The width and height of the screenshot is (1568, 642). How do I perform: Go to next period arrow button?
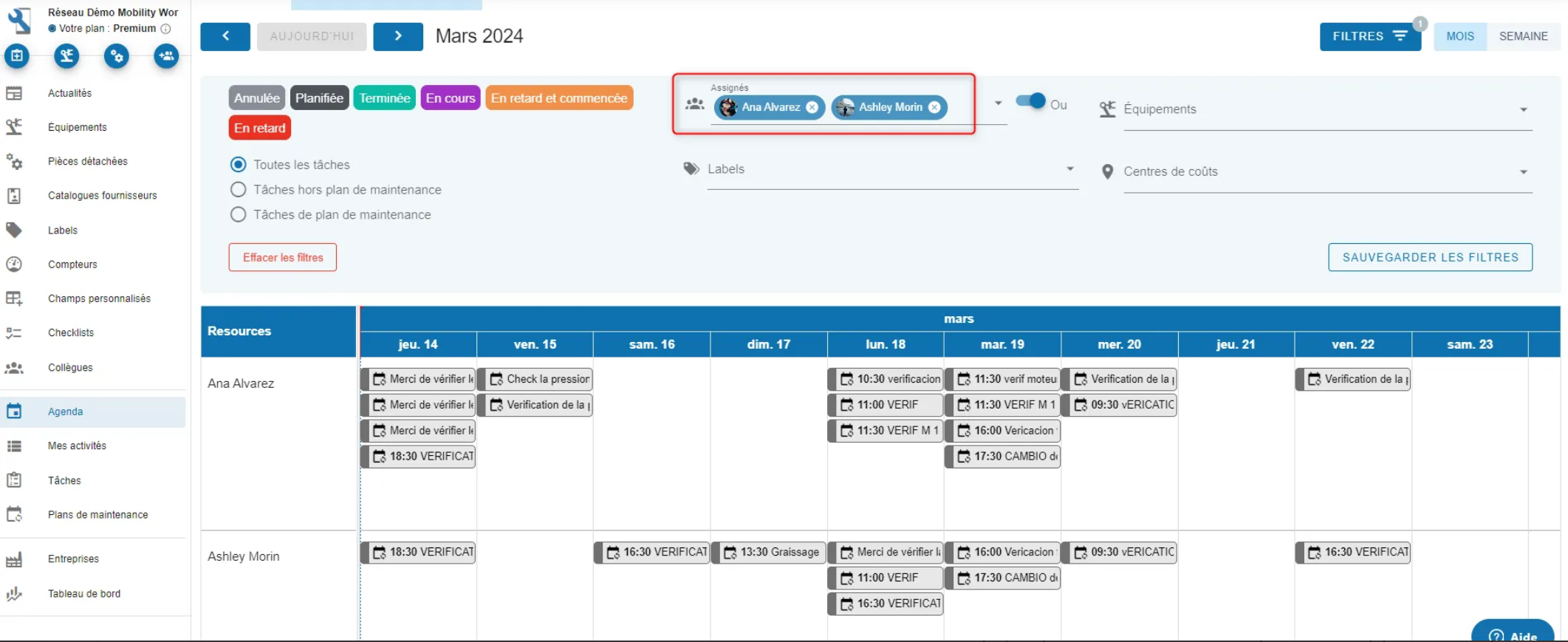(398, 36)
